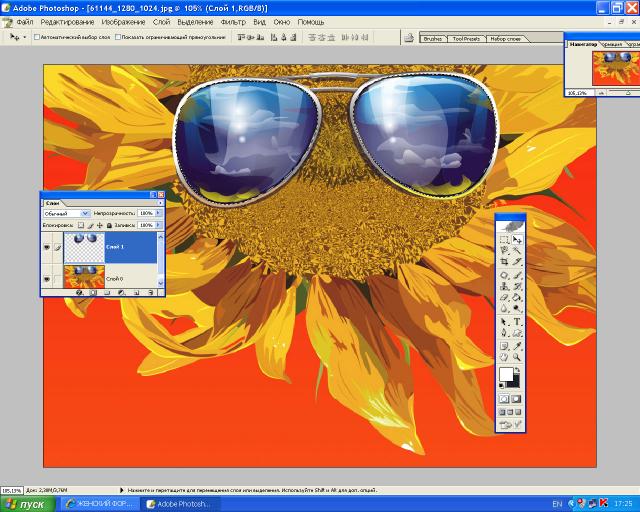This screenshot has height=512, width=640.
Task: Select the Crop tool
Action: 504,261
